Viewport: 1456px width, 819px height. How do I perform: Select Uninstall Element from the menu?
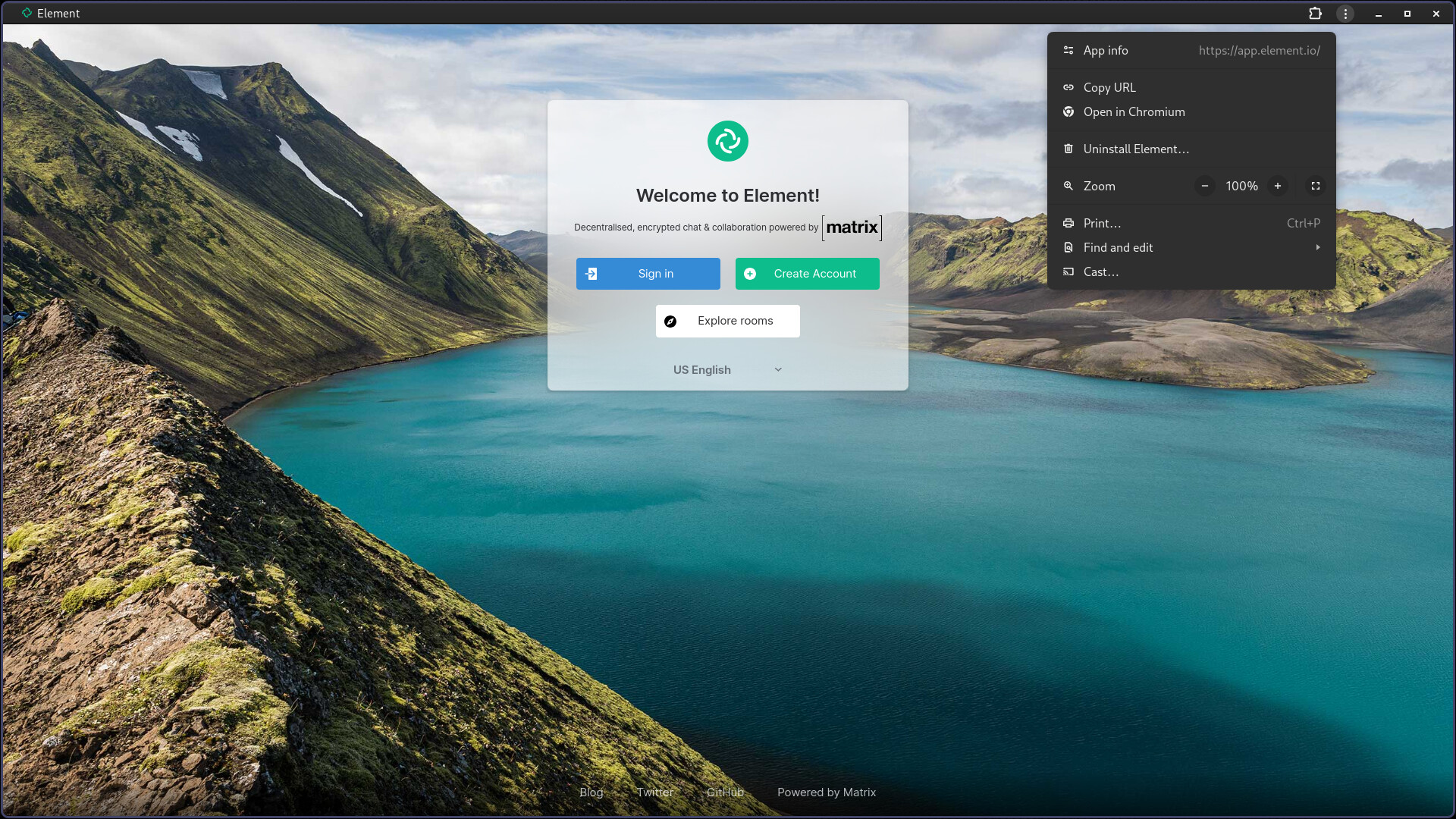(x=1136, y=149)
